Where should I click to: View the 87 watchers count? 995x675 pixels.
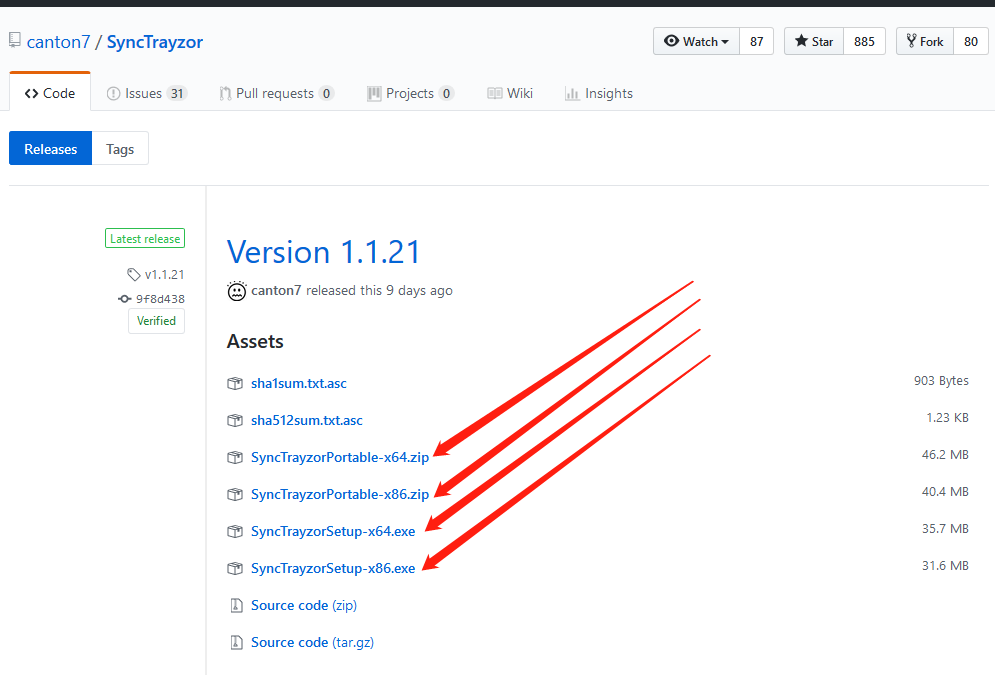click(756, 41)
